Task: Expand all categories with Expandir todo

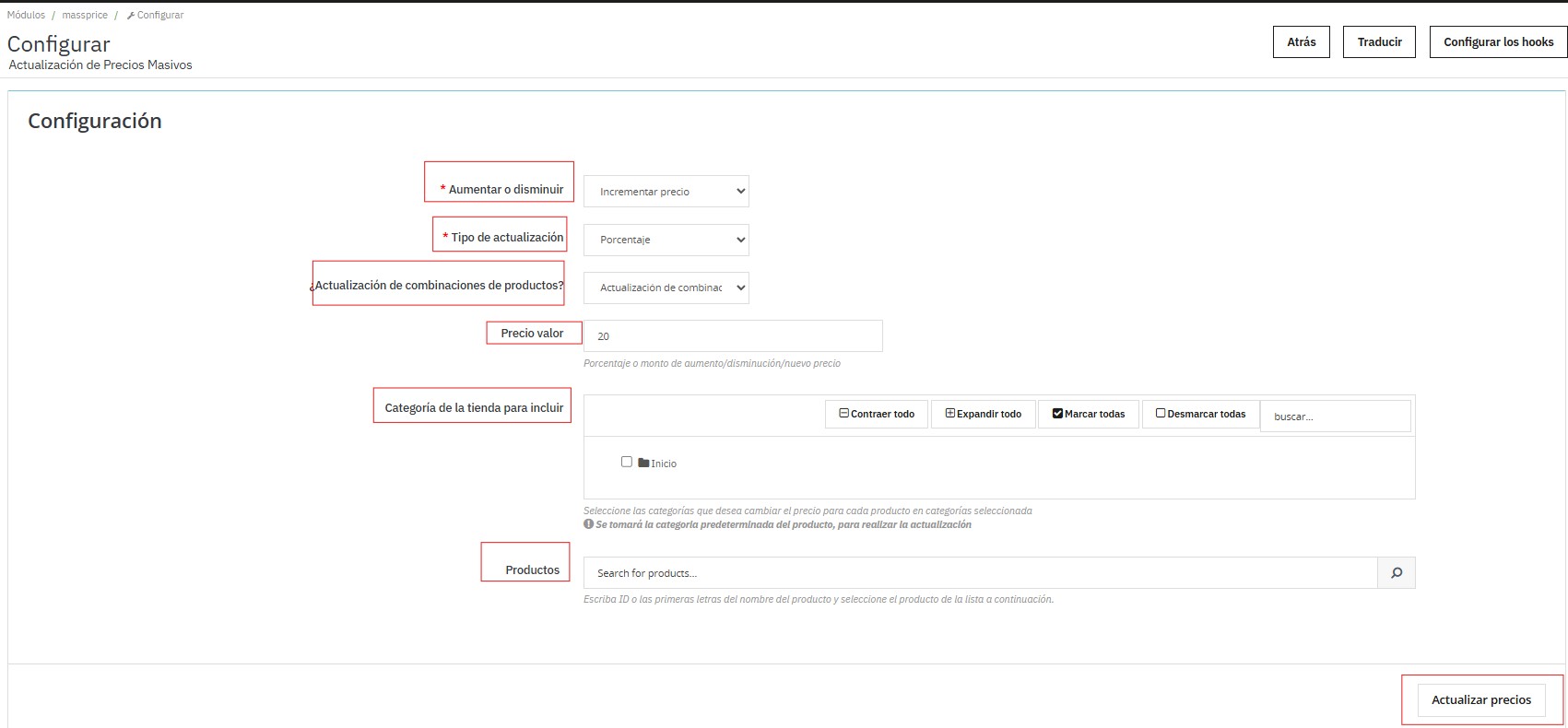Action: tap(983, 414)
